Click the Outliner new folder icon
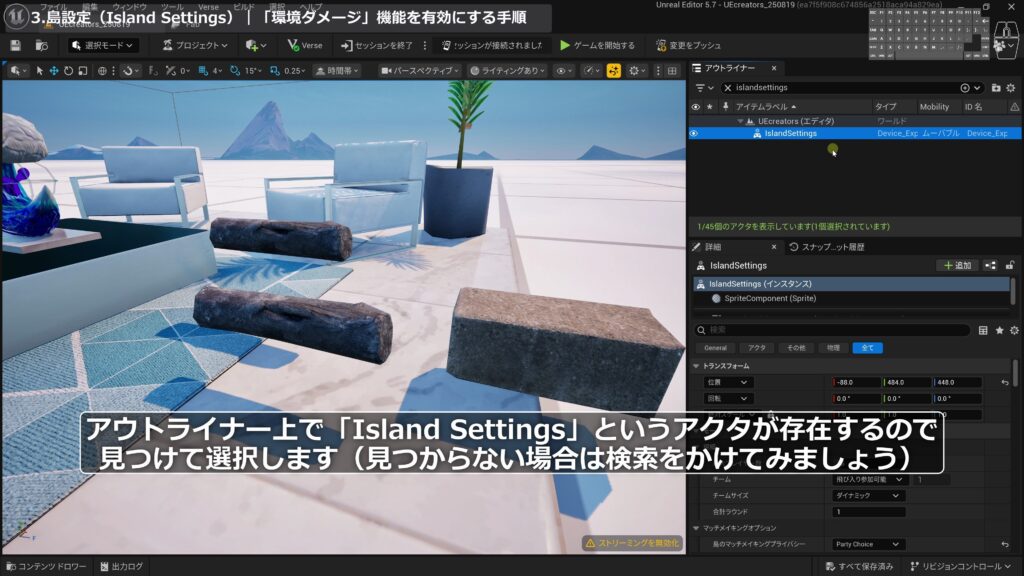The image size is (1024, 576). click(x=996, y=88)
